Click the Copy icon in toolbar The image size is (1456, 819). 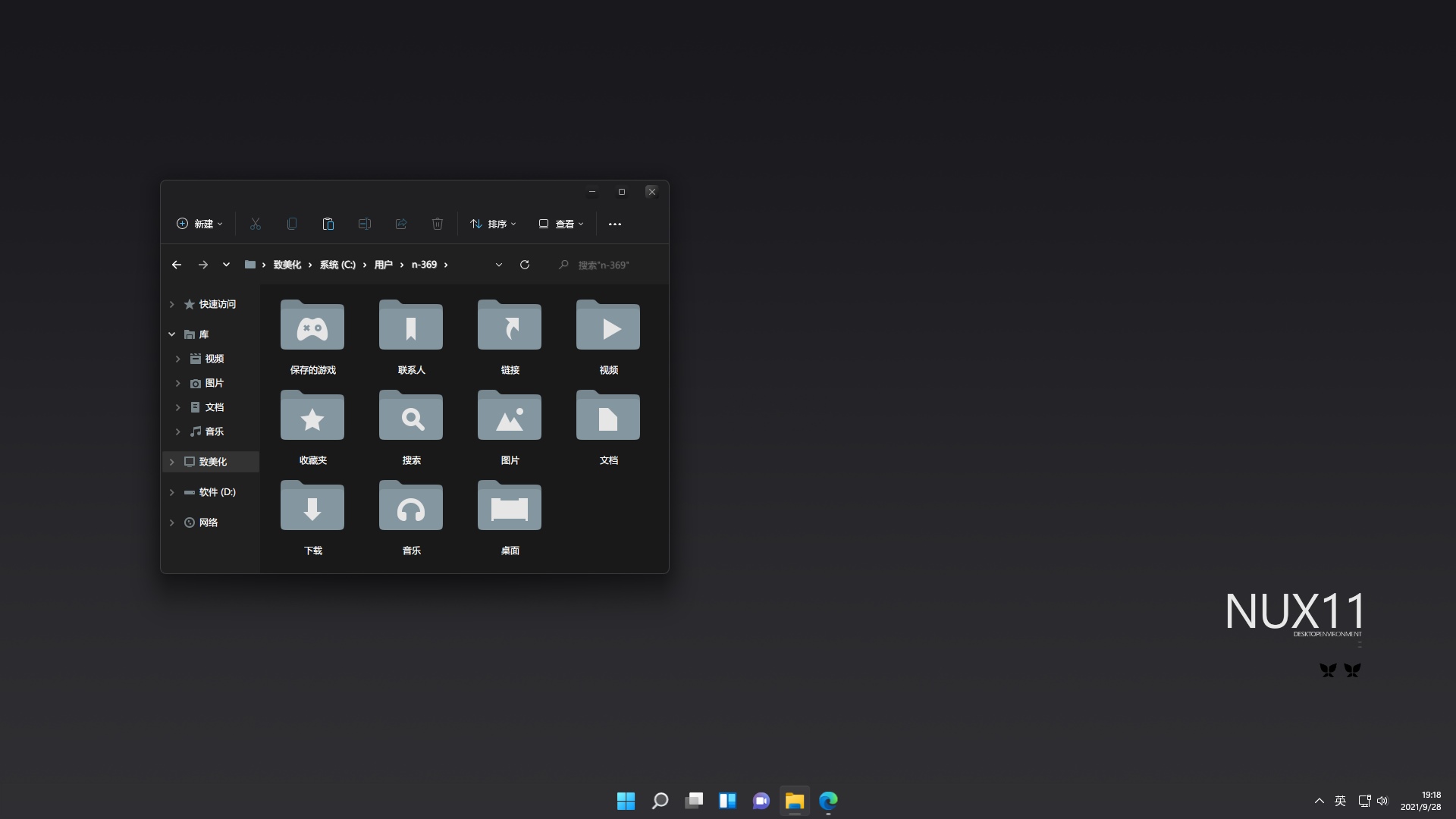[x=292, y=224]
